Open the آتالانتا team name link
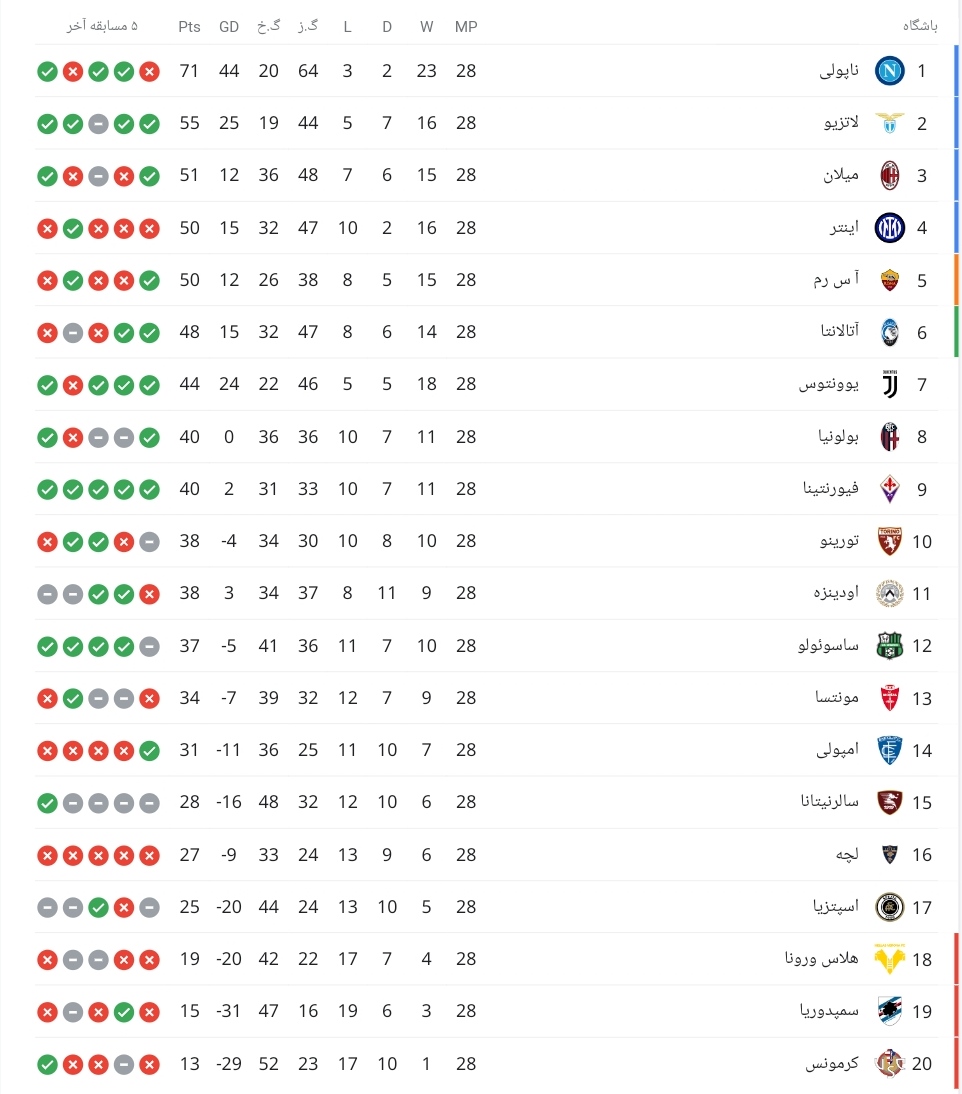This screenshot has height=1094, width=962. click(x=839, y=331)
